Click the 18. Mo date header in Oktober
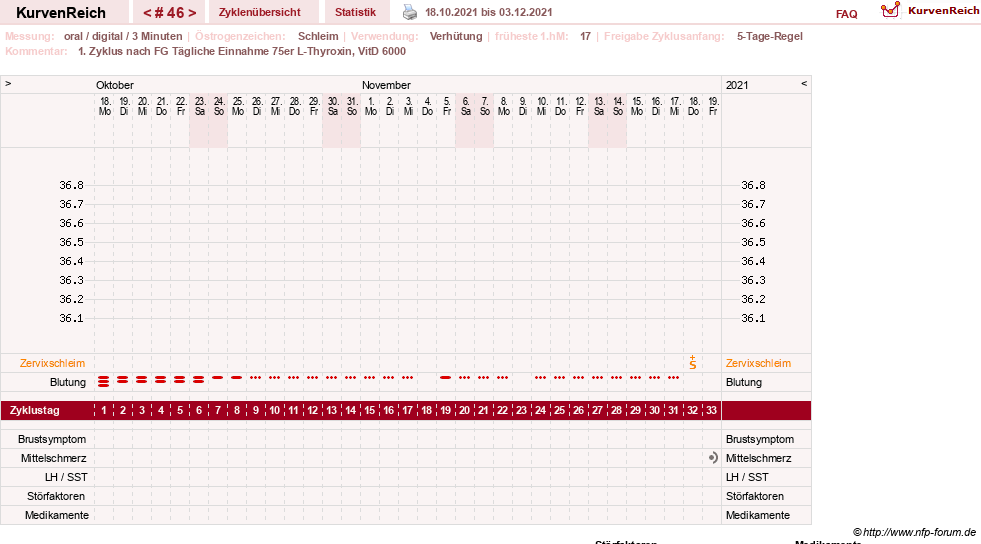This screenshot has width=981, height=544. pos(104,106)
